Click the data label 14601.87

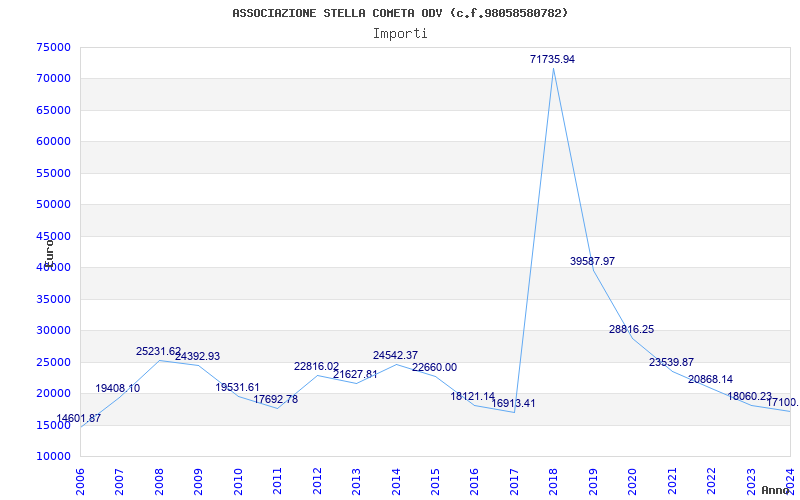point(78,418)
